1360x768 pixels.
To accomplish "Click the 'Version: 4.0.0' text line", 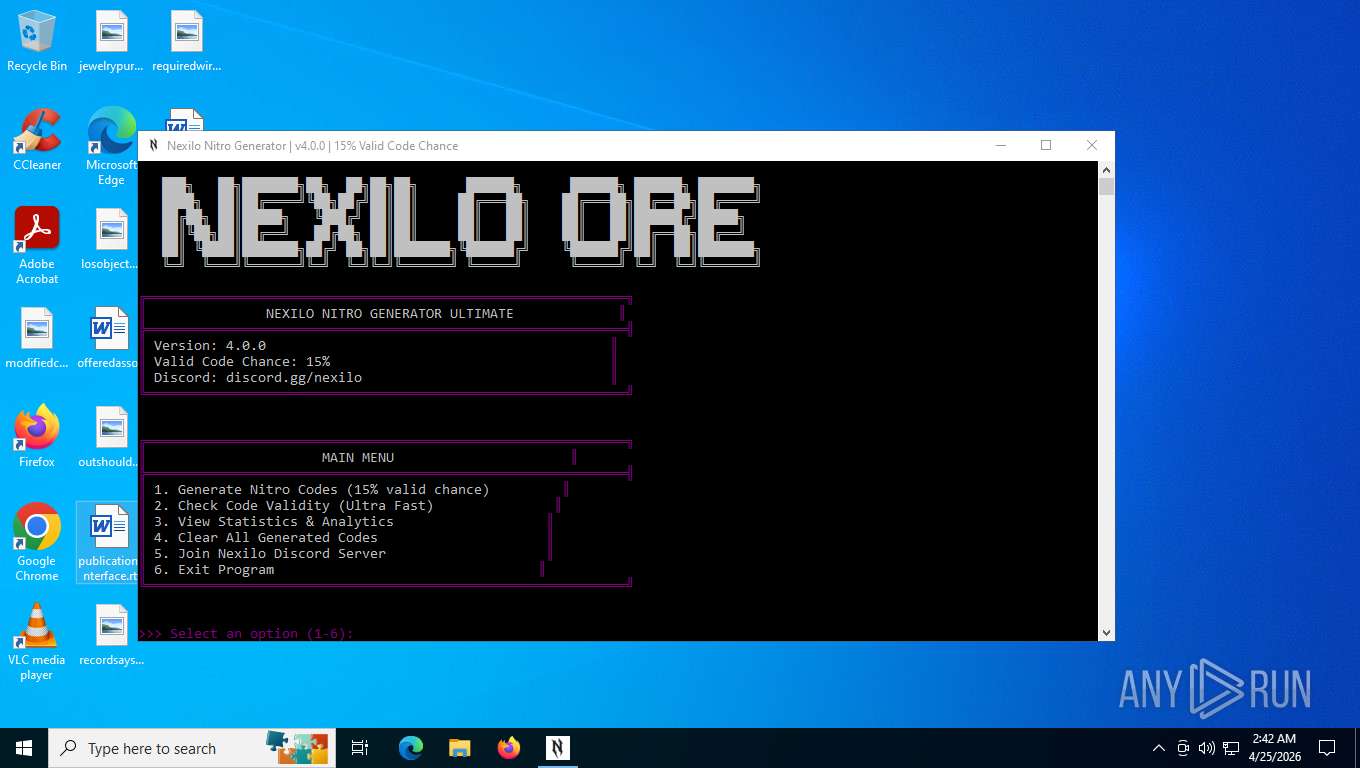I will click(x=210, y=346).
